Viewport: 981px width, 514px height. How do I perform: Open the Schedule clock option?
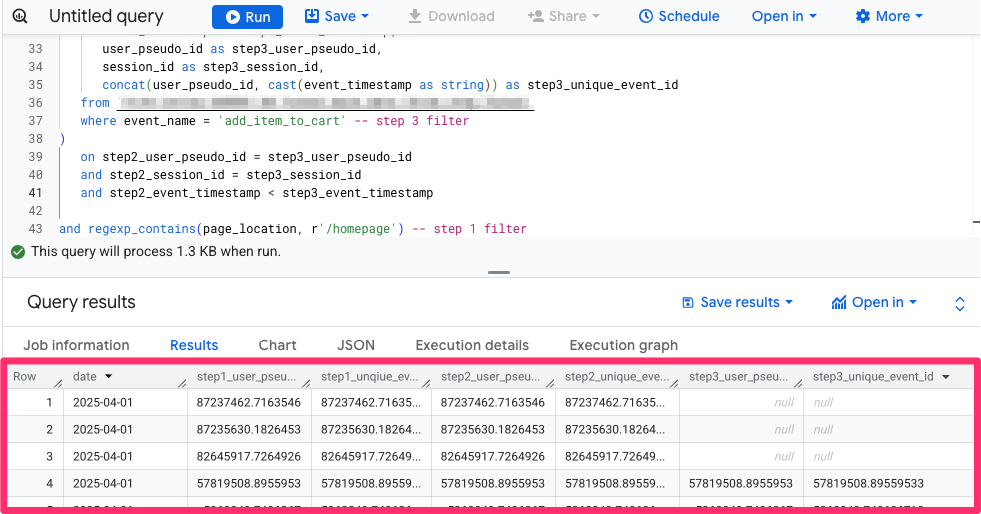click(x=679, y=17)
